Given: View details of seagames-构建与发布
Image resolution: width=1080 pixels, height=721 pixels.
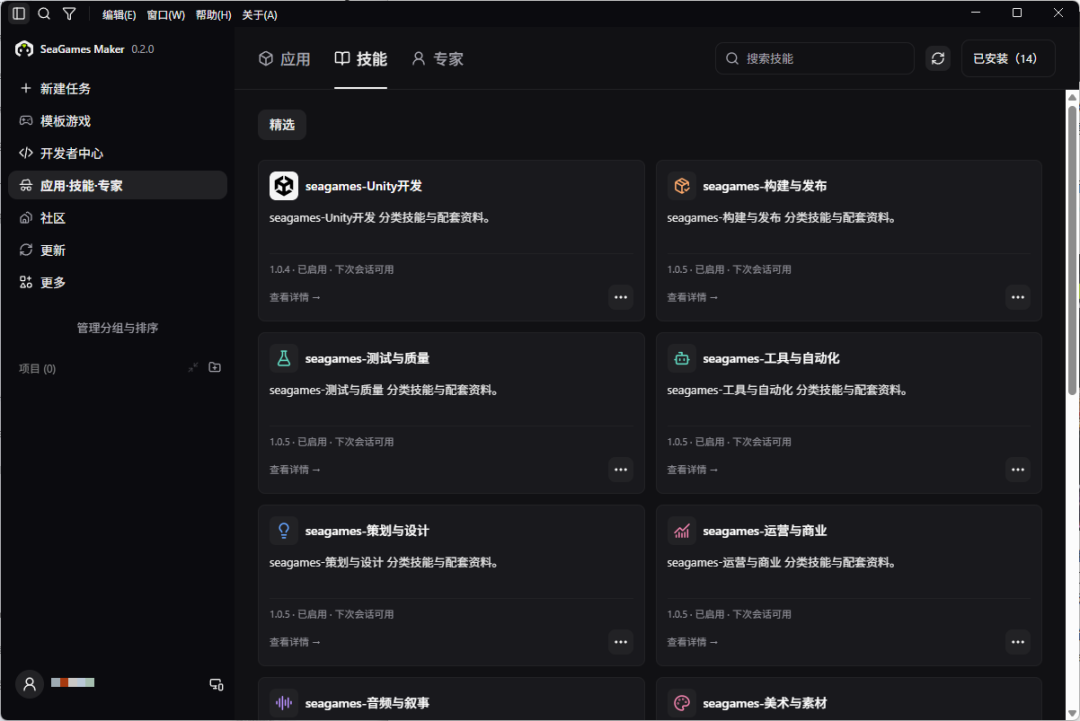Looking at the screenshot, I should (x=692, y=297).
